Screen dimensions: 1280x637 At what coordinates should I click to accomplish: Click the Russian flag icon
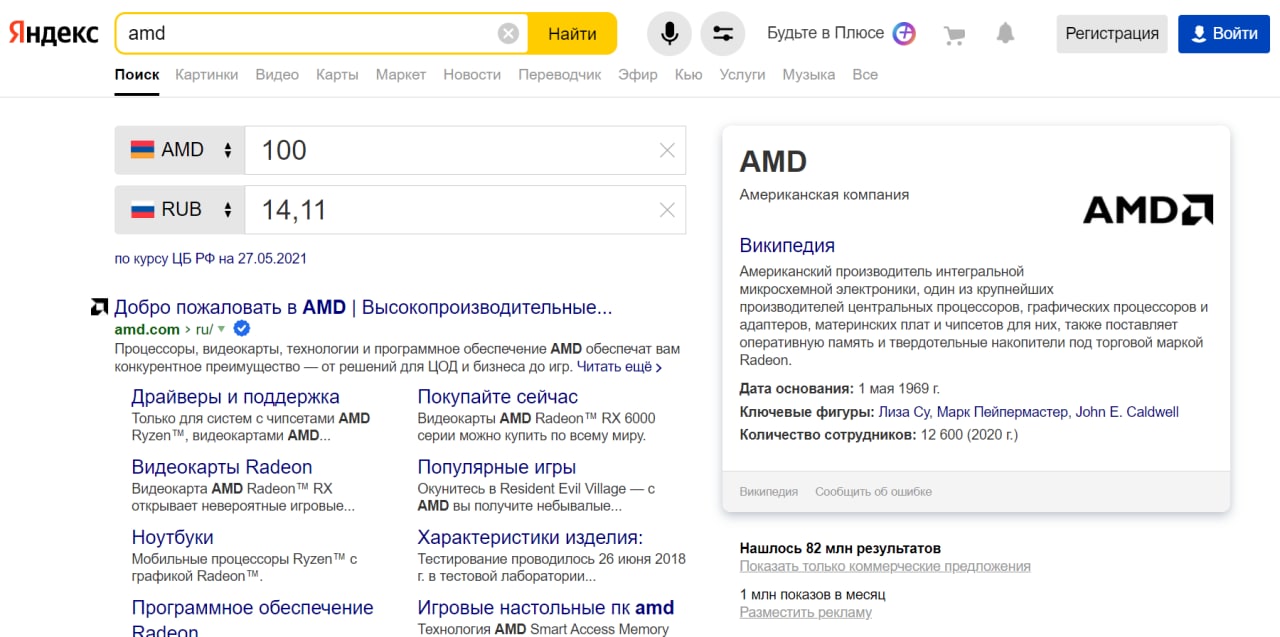click(x=142, y=210)
